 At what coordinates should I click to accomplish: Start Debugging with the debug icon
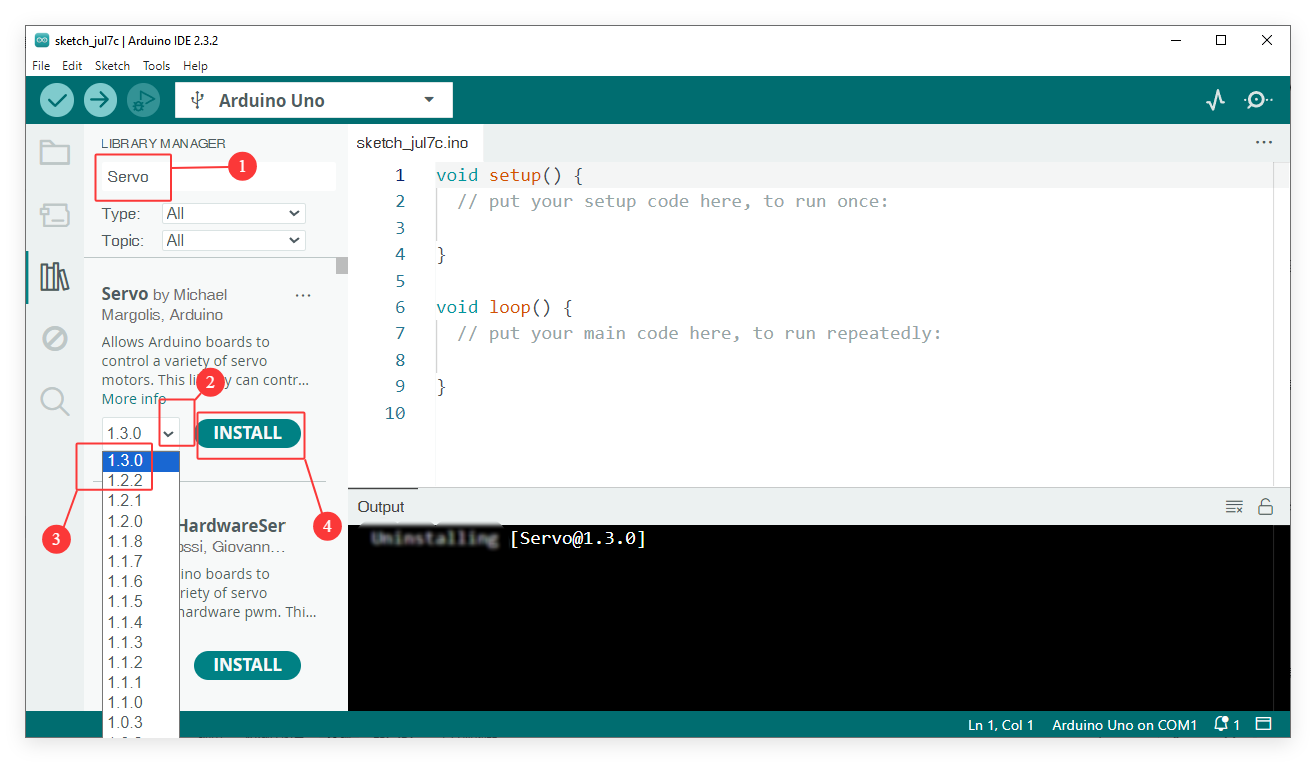click(x=143, y=100)
